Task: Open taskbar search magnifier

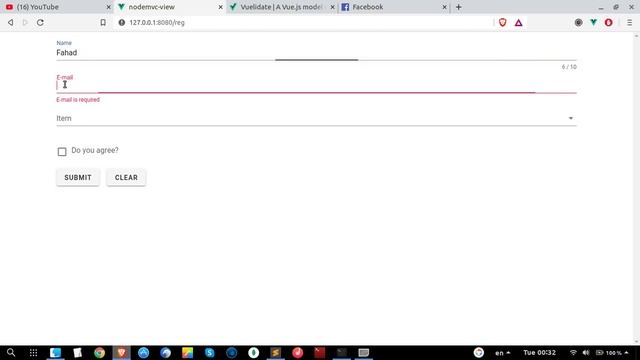Action: click(11, 352)
